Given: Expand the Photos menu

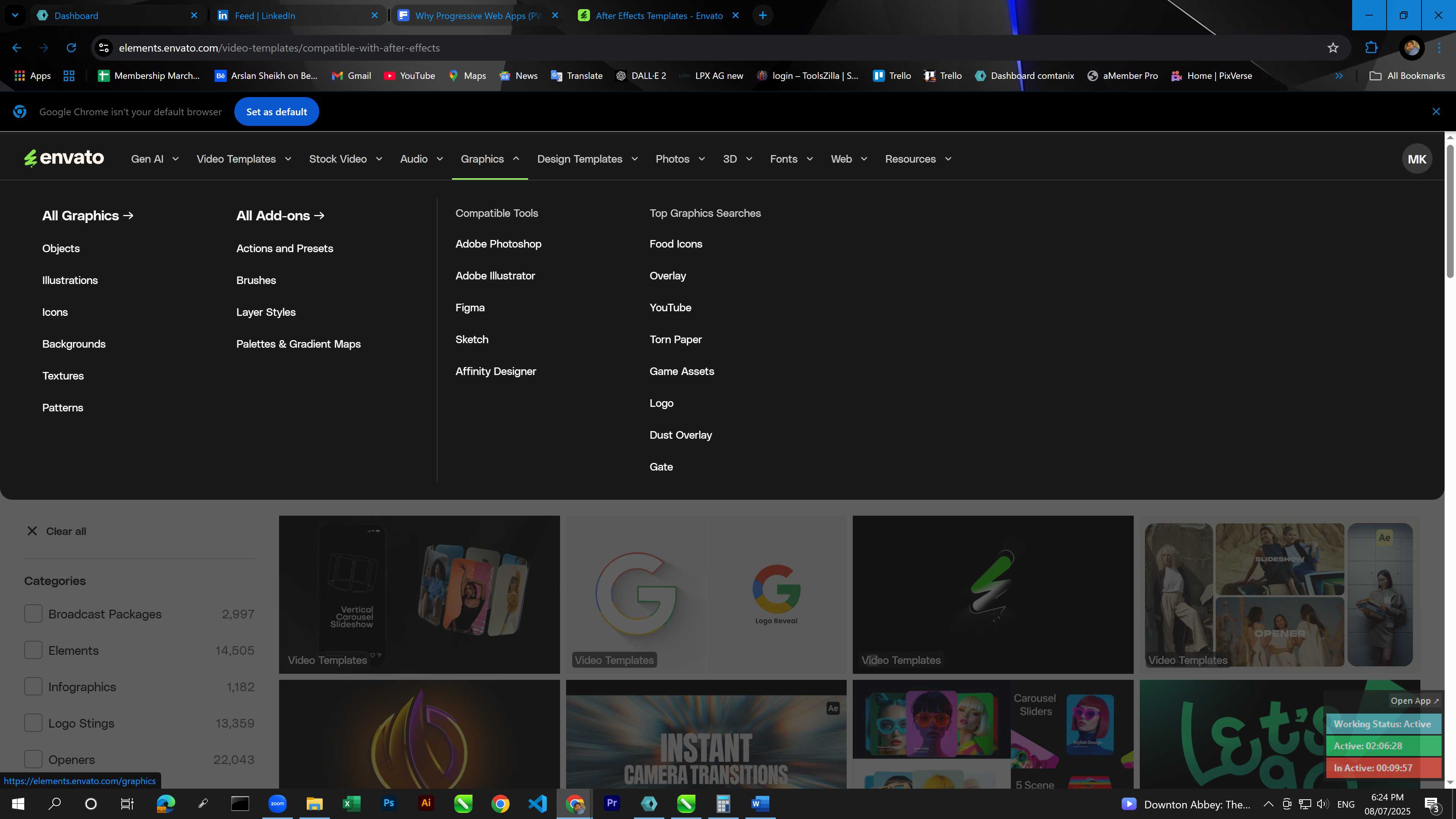Looking at the screenshot, I should pos(680,159).
